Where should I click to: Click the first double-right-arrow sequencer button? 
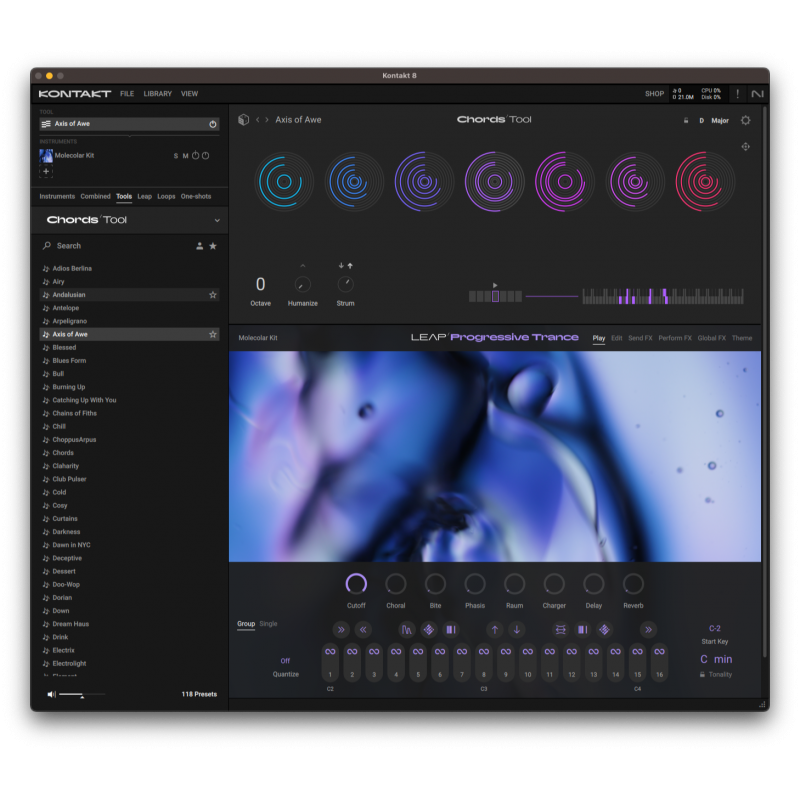341,630
